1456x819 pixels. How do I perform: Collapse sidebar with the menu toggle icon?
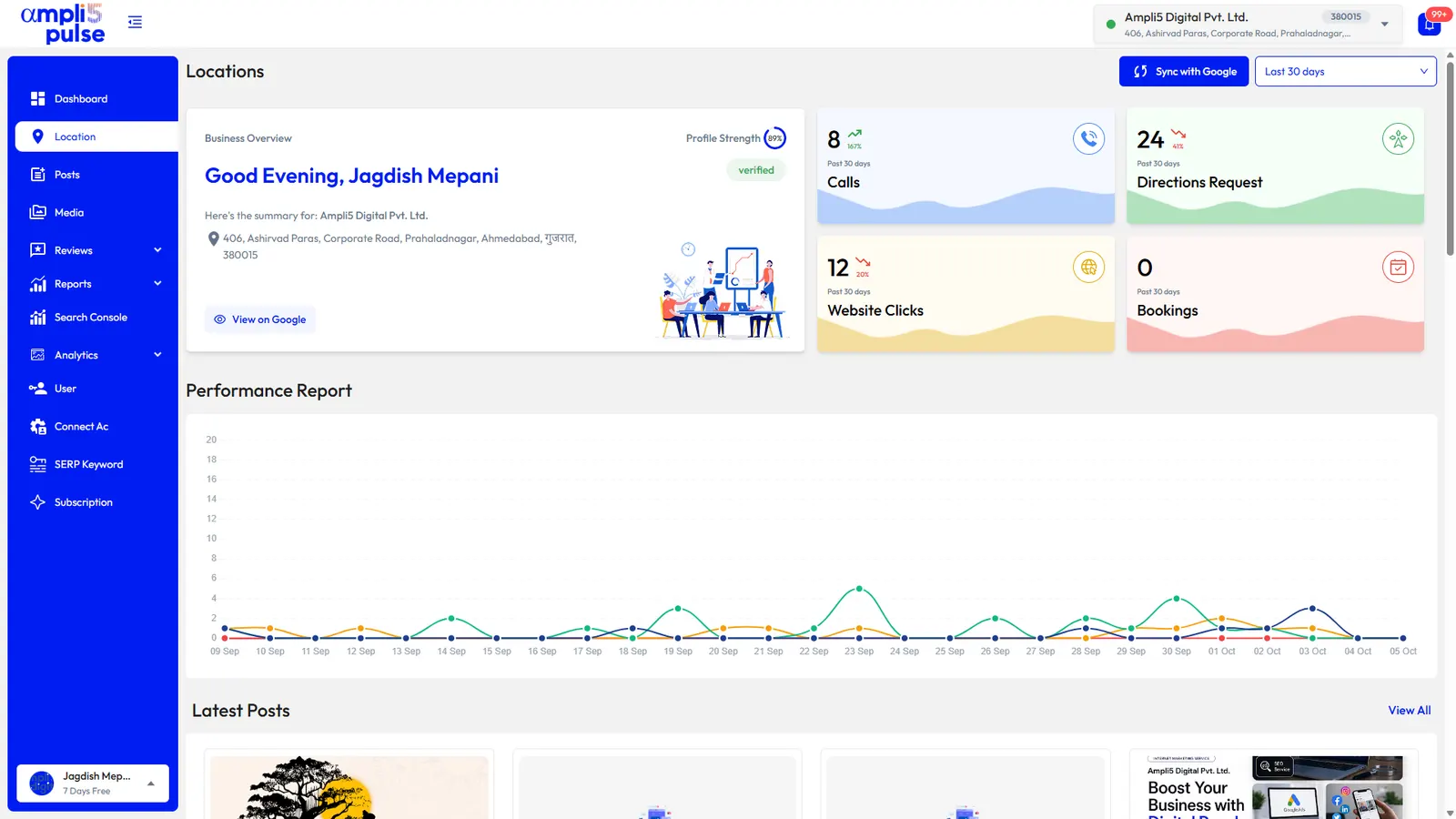135,22
